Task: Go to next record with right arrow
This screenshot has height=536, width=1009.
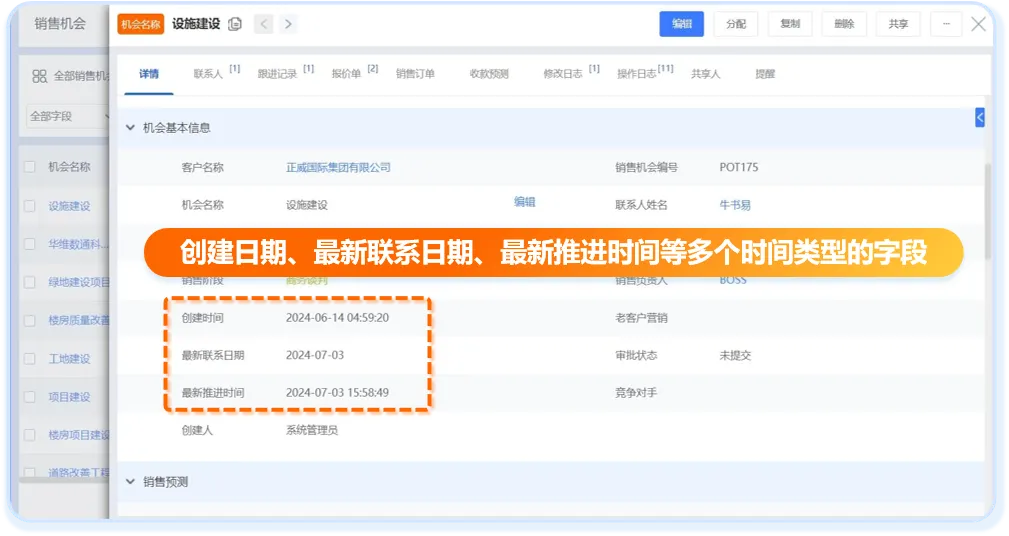Action: pyautogui.click(x=288, y=24)
